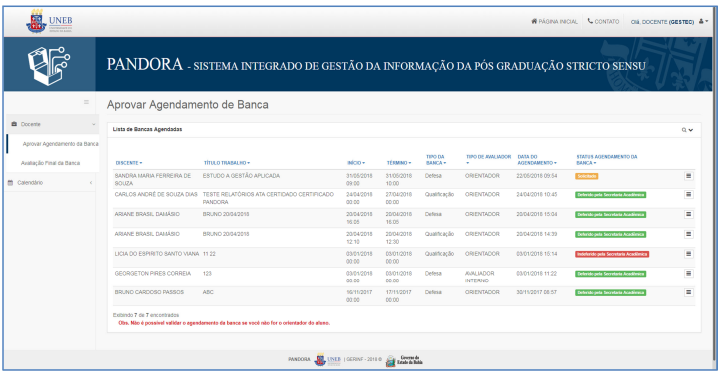
Task: Sort by Início column
Action: [356, 163]
